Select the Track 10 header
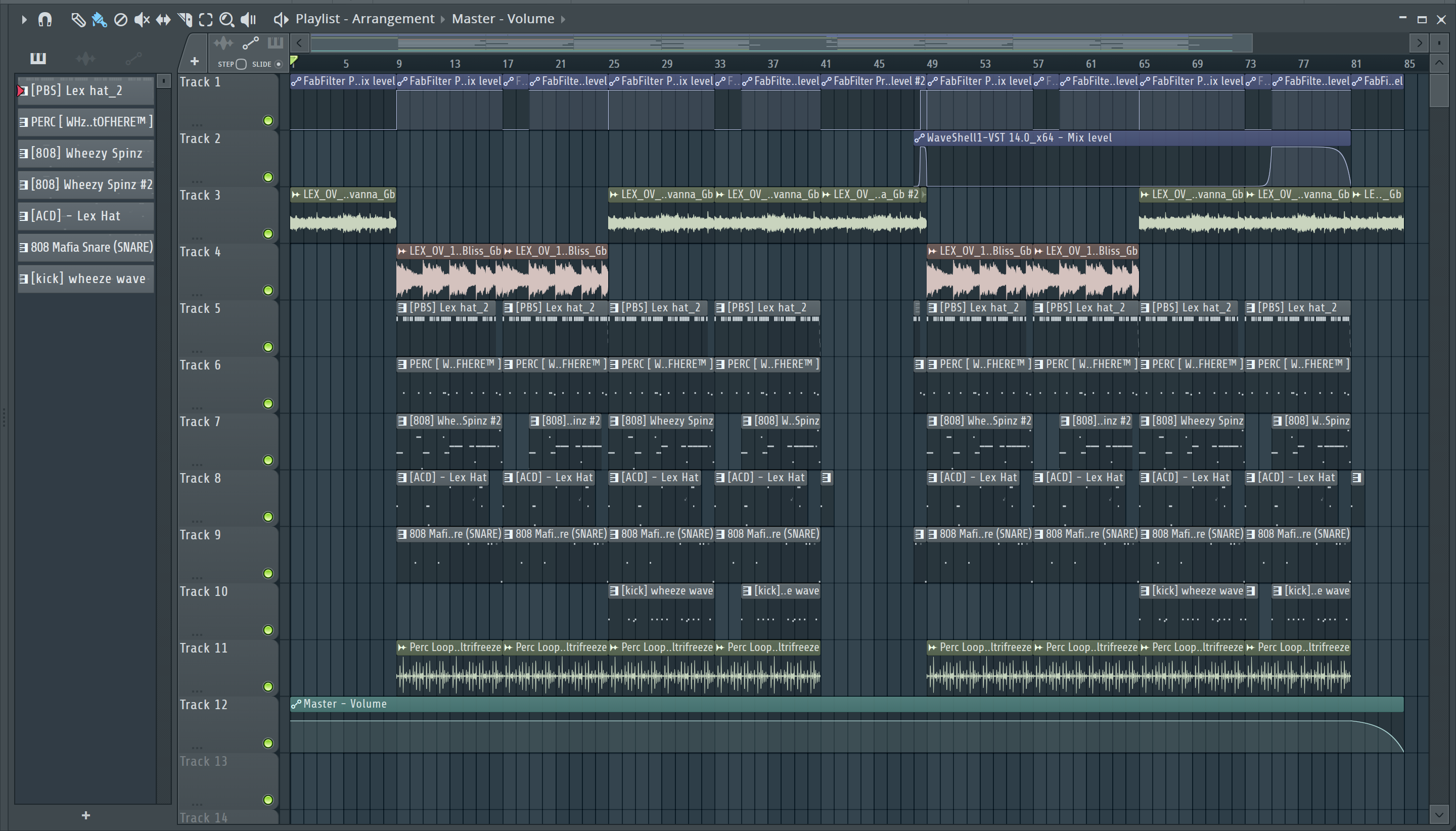Viewport: 1456px width, 831px height. point(227,612)
